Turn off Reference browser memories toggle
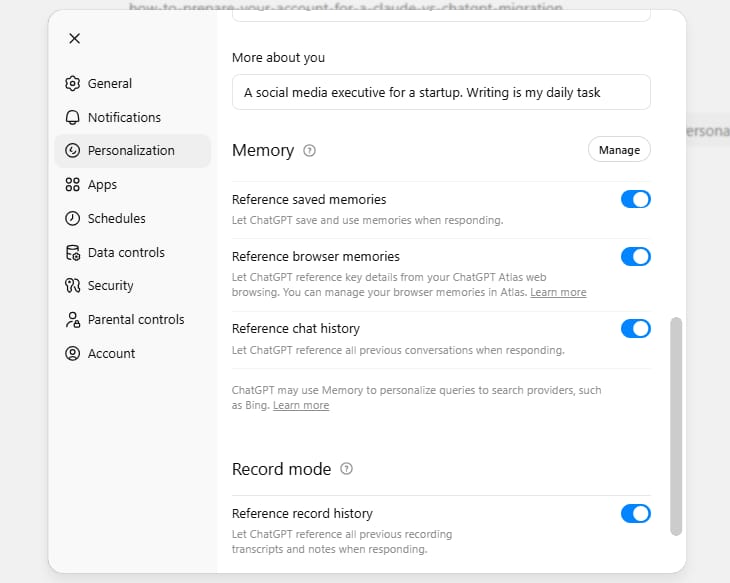This screenshot has height=583, width=730. 635,257
